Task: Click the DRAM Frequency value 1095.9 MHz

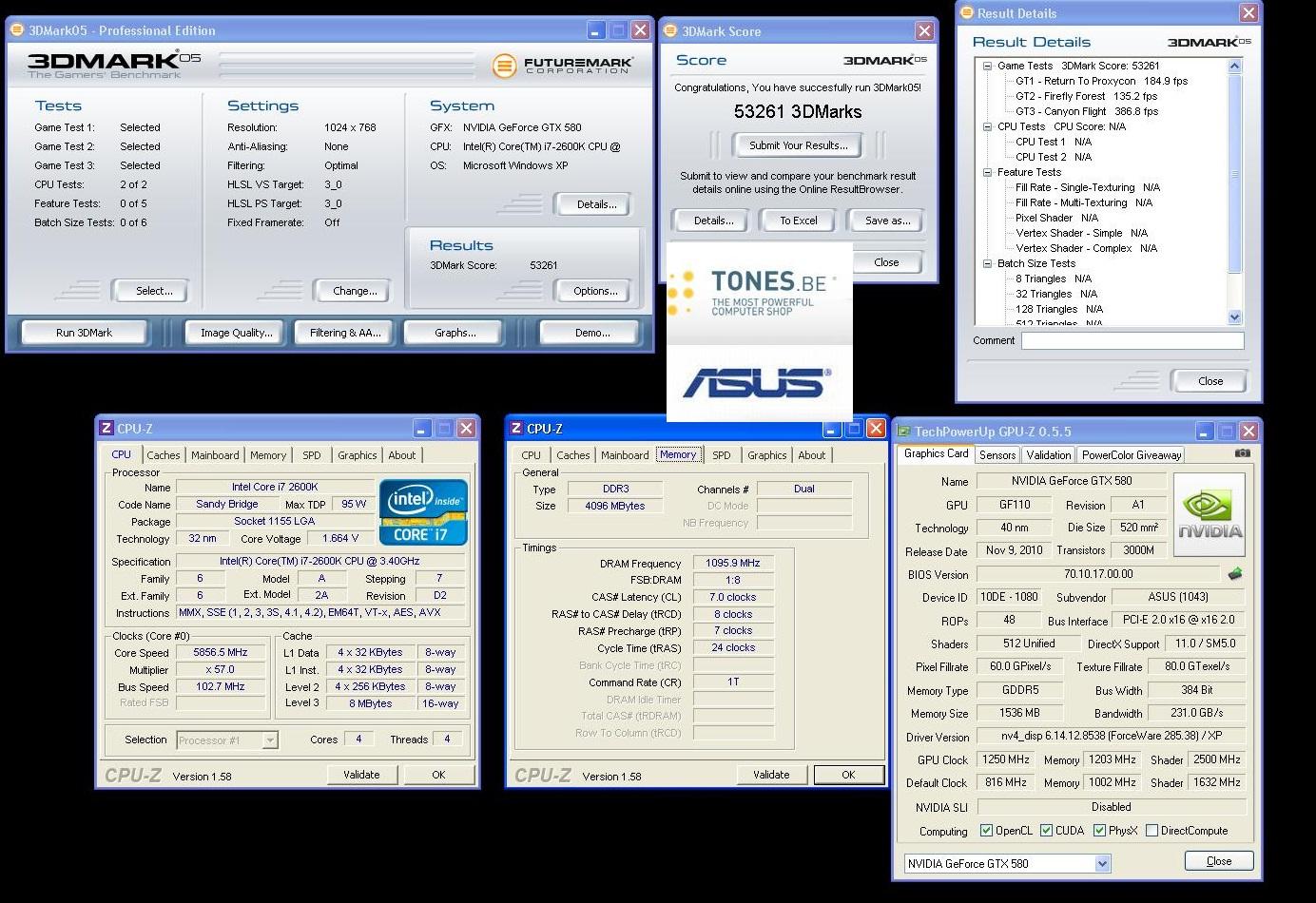Action: (x=733, y=564)
